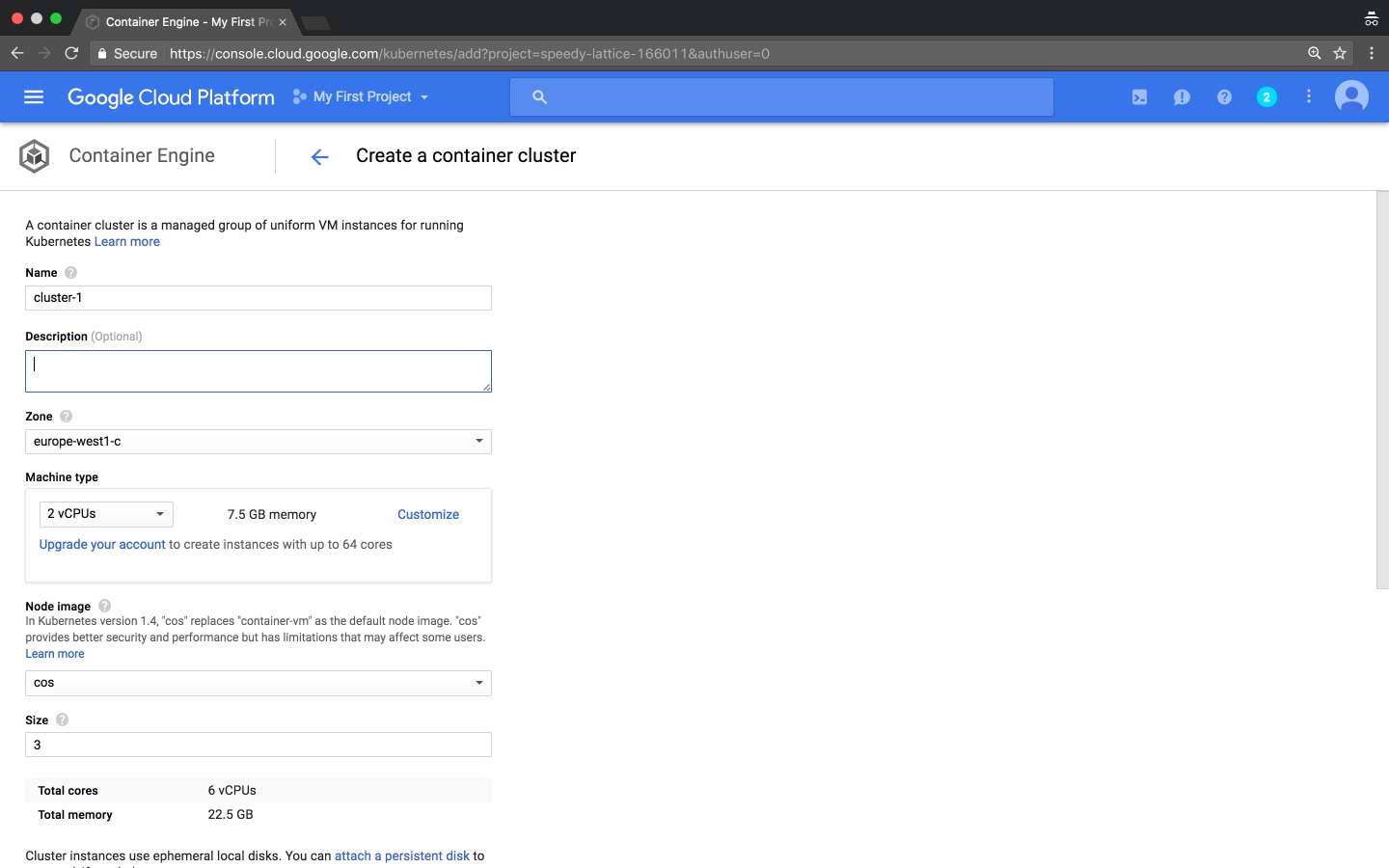Click the 7.5 GB memory text

(x=272, y=515)
